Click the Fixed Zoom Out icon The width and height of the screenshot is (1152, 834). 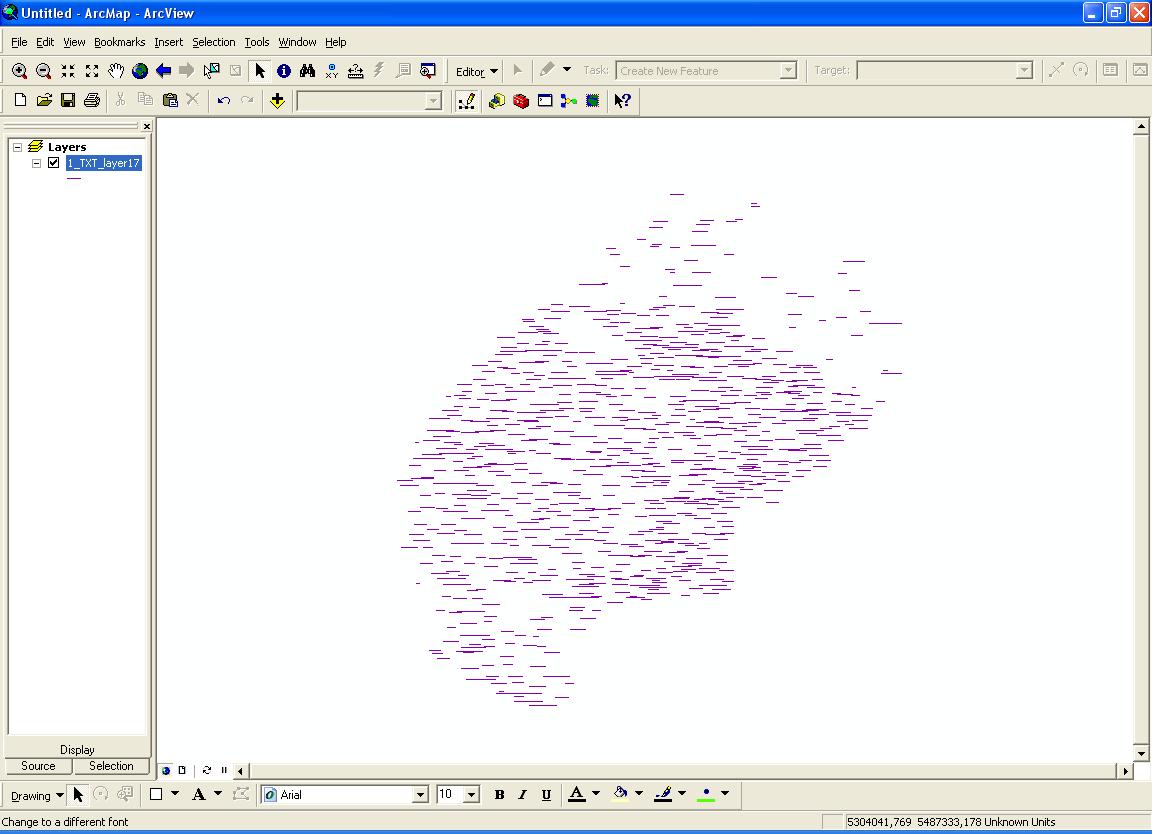92,71
